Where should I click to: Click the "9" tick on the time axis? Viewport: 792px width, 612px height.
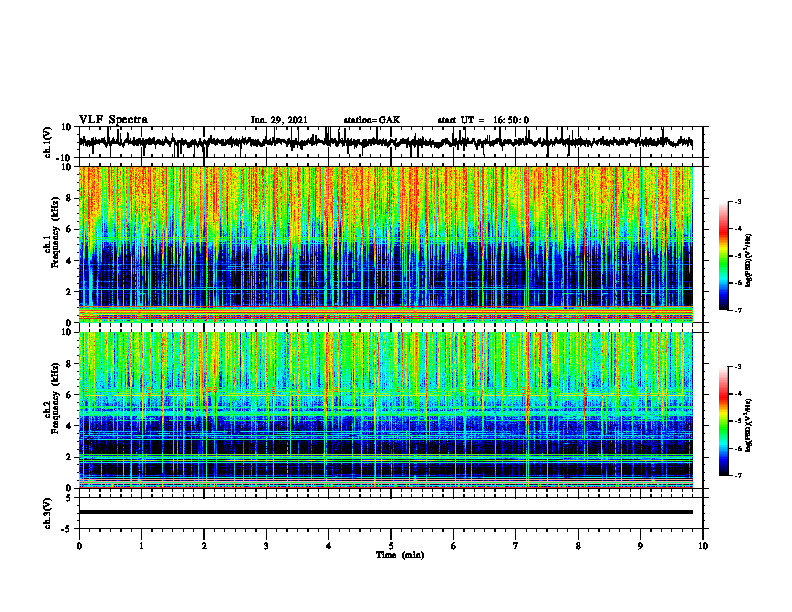click(x=640, y=546)
